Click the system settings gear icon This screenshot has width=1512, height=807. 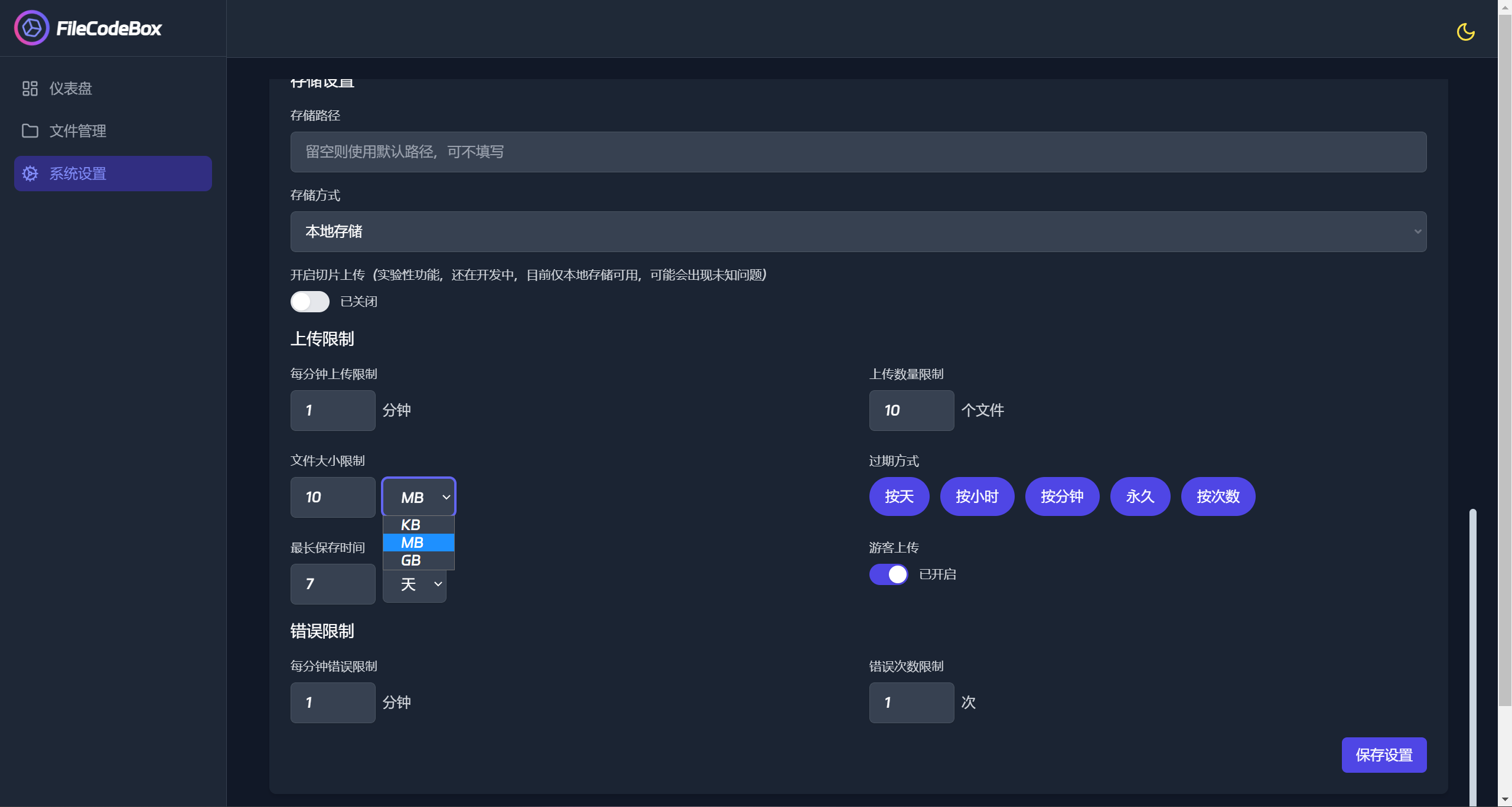click(30, 174)
